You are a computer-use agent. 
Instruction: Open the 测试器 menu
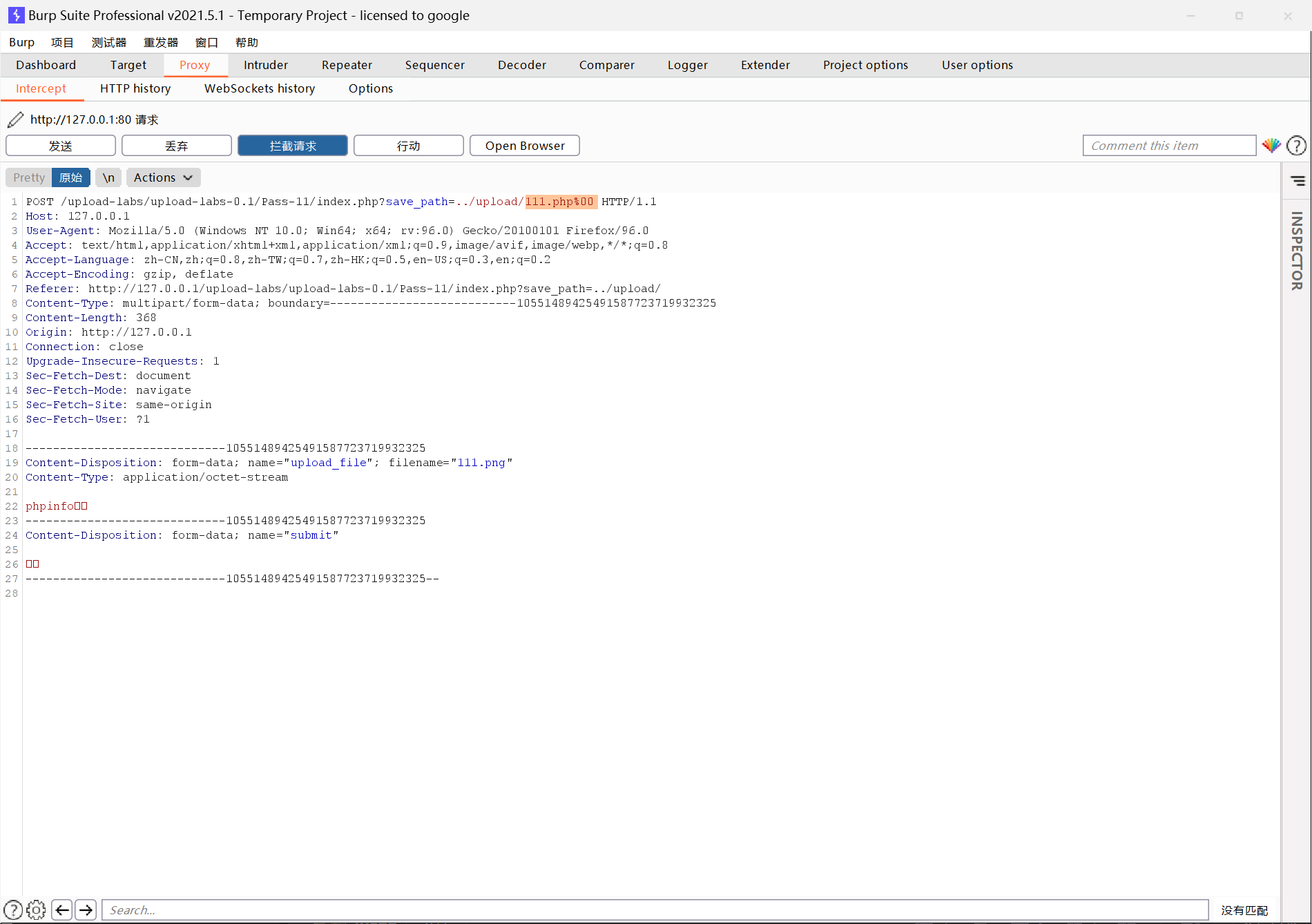pos(109,42)
